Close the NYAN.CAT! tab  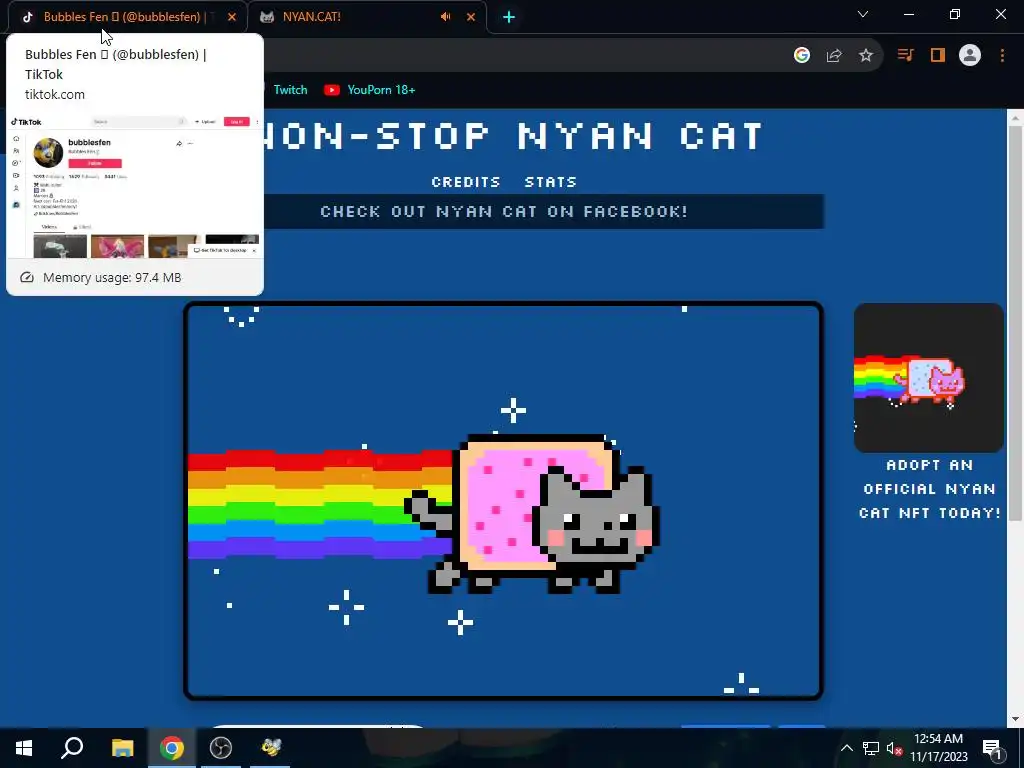pyautogui.click(x=471, y=17)
